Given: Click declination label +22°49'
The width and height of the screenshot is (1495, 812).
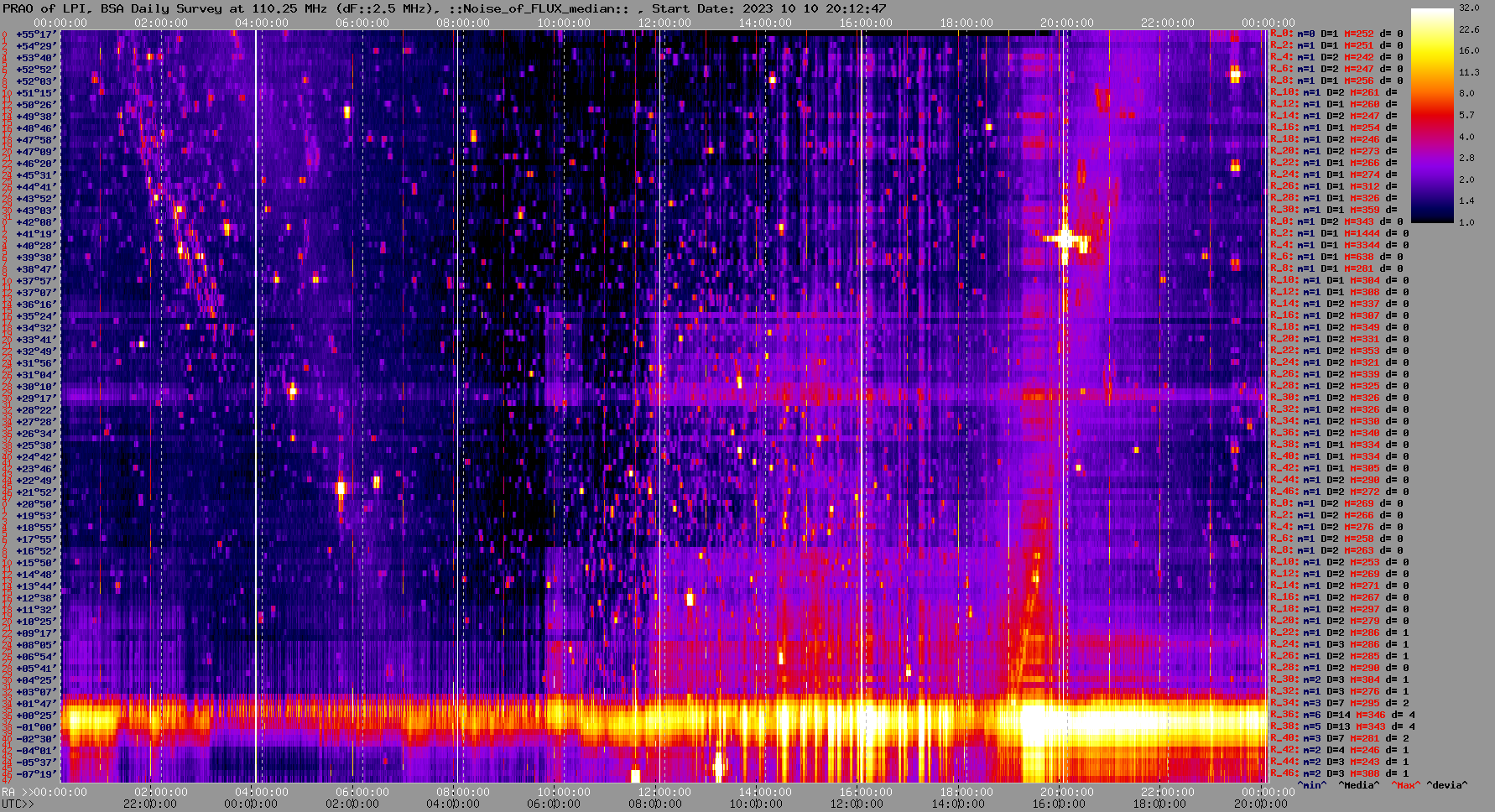Looking at the screenshot, I should coord(36,481).
